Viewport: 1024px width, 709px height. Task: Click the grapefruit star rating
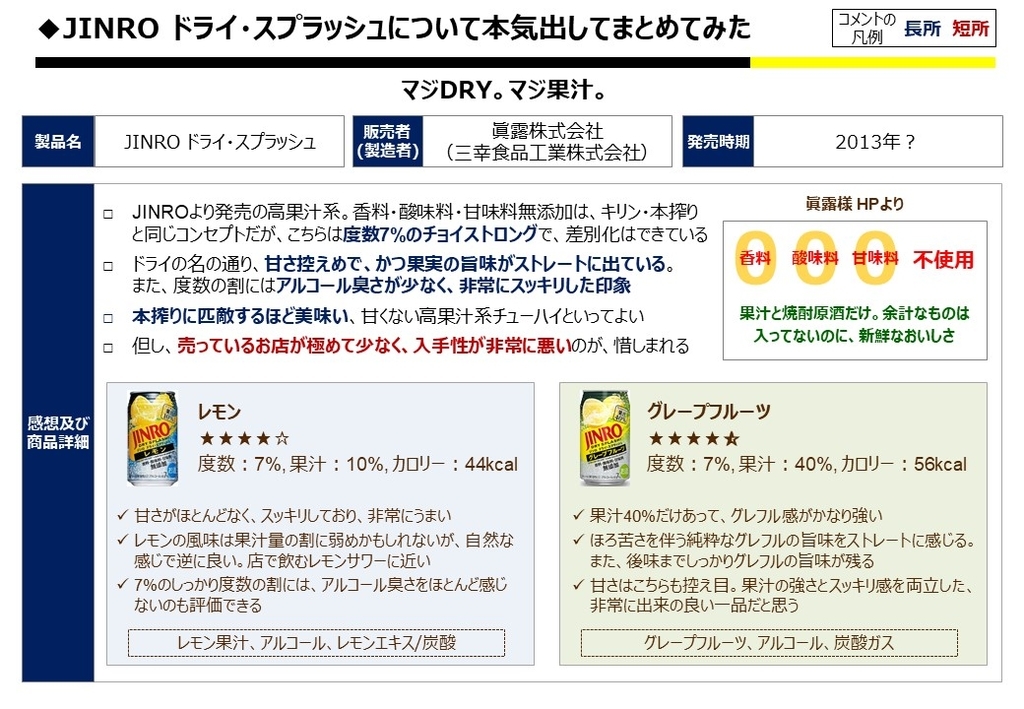tap(694, 438)
